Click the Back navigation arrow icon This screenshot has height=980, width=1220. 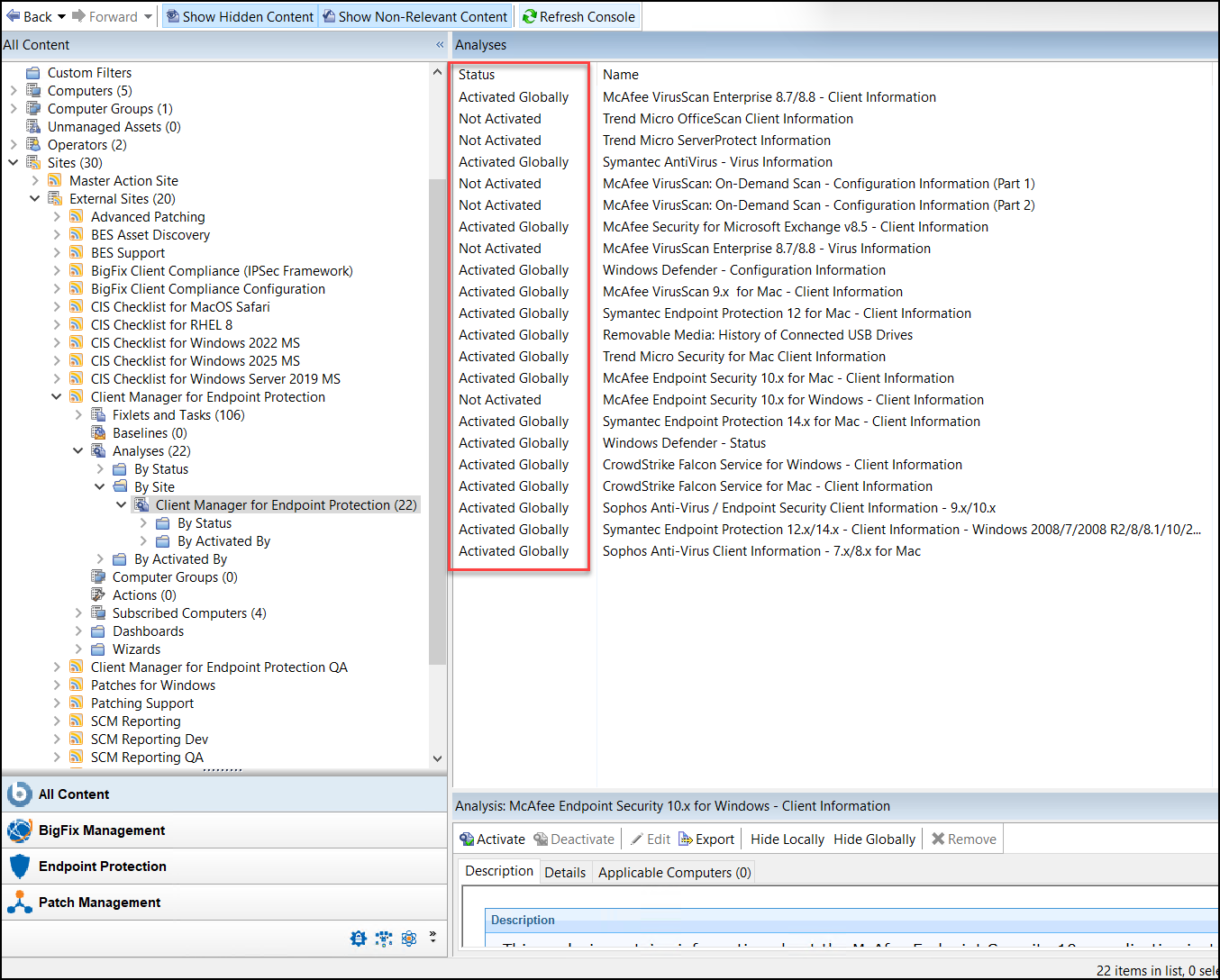tap(13, 15)
